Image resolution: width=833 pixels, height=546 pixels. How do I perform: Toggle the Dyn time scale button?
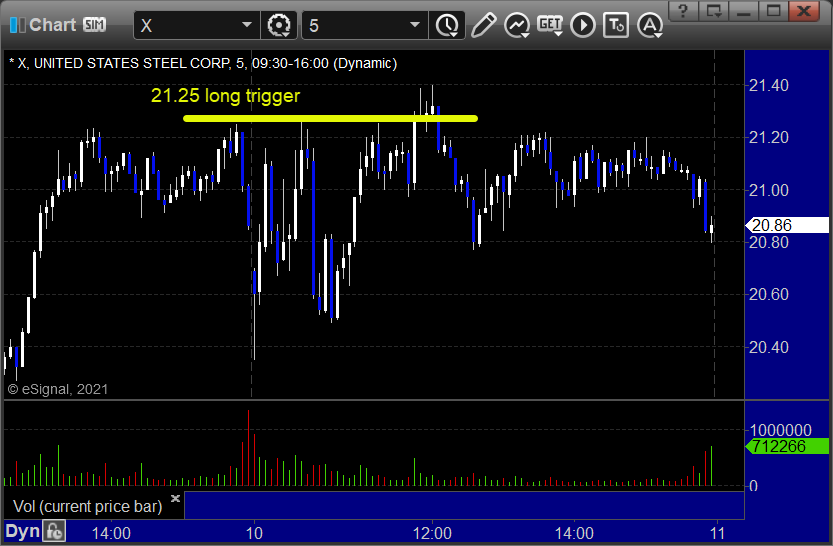tap(22, 531)
